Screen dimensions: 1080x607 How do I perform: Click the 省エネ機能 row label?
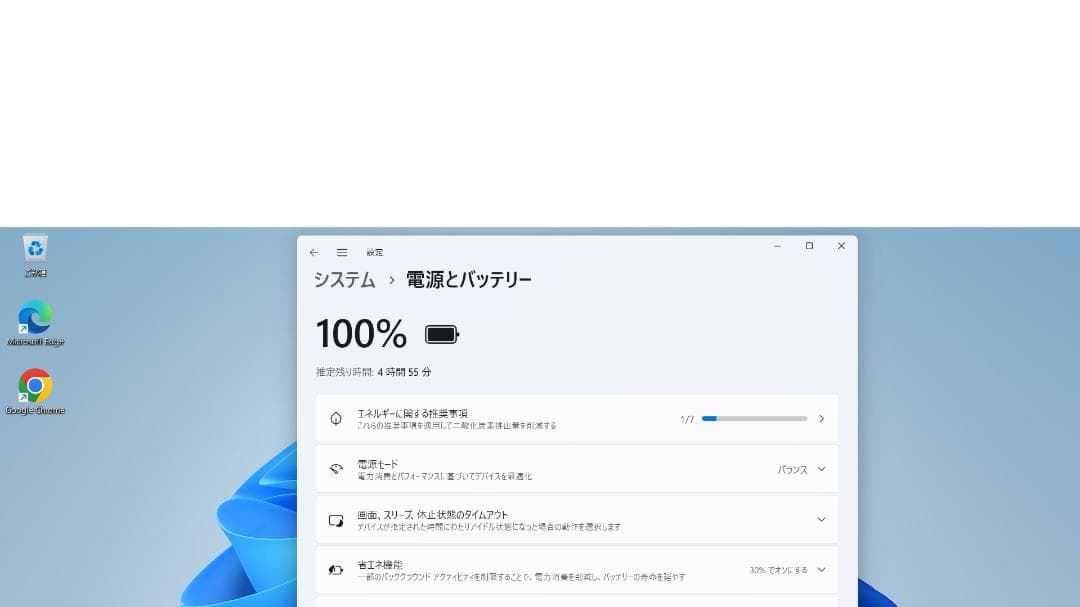(380, 565)
